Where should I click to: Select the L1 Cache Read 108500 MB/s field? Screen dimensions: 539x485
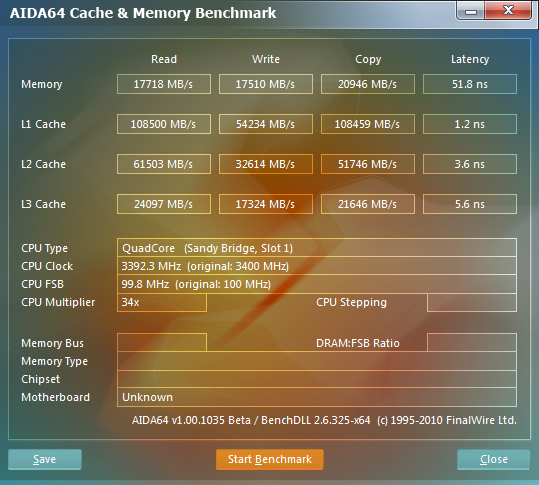coord(164,124)
